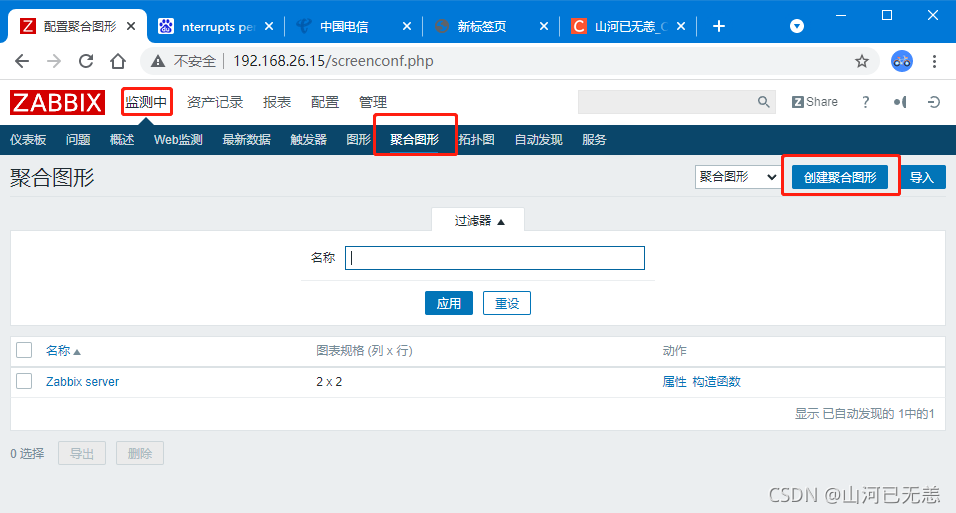The height and width of the screenshot is (513, 956).
Task: Switch to the nterrupts browser tab
Action: [x=216, y=26]
